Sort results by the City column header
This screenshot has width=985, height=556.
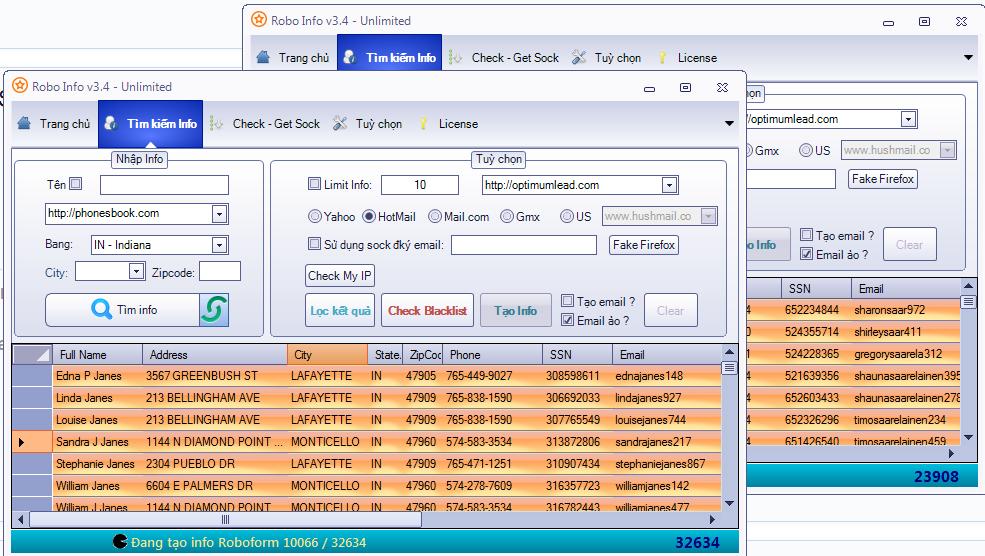click(327, 355)
